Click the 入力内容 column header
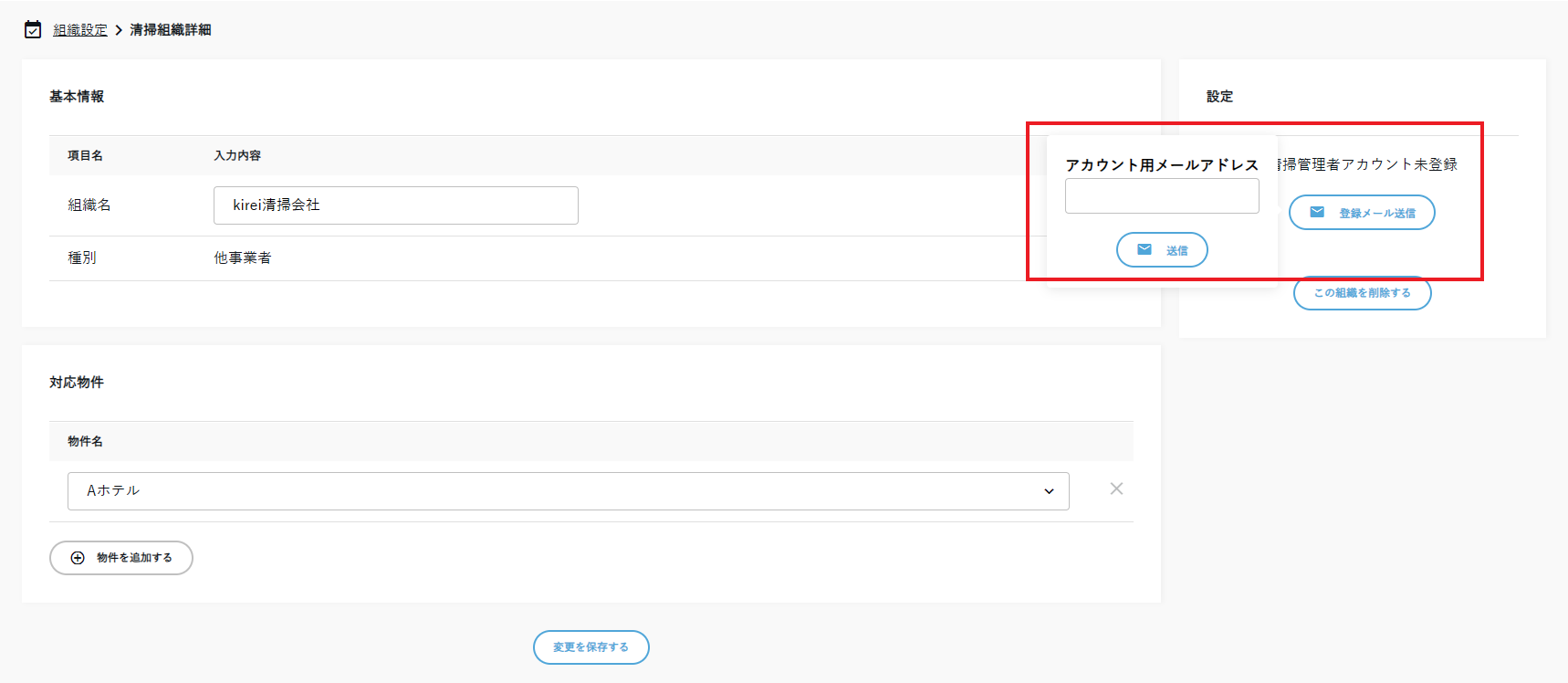1568x683 pixels. click(x=237, y=156)
